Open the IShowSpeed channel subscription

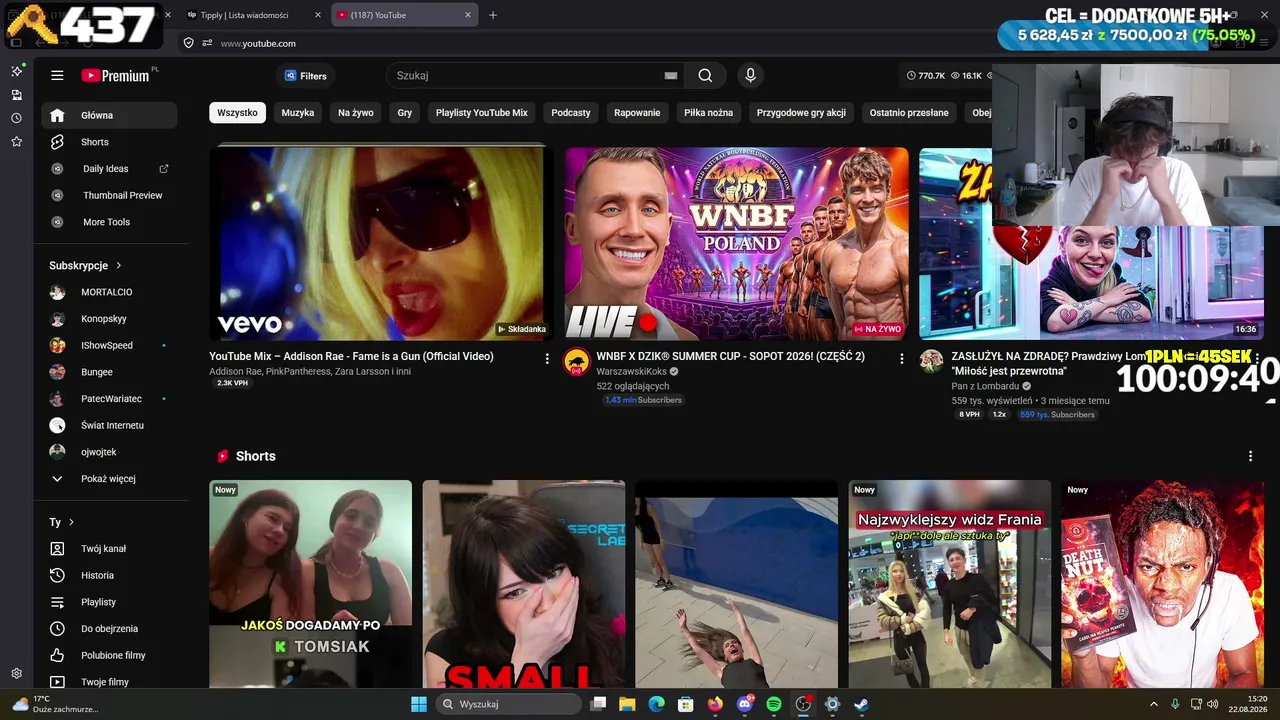click(110, 345)
